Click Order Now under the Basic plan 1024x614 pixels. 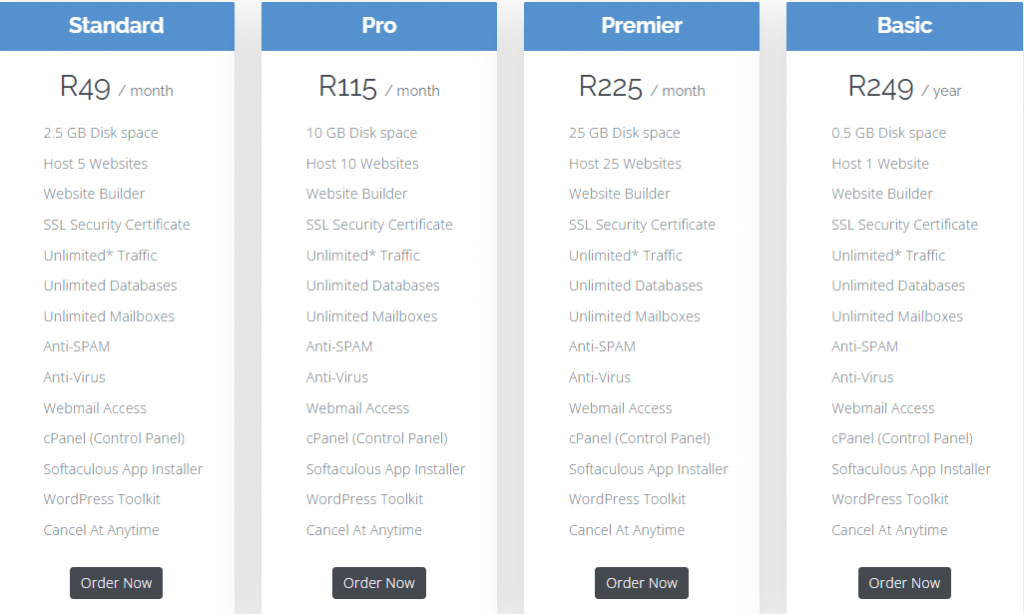(x=904, y=583)
